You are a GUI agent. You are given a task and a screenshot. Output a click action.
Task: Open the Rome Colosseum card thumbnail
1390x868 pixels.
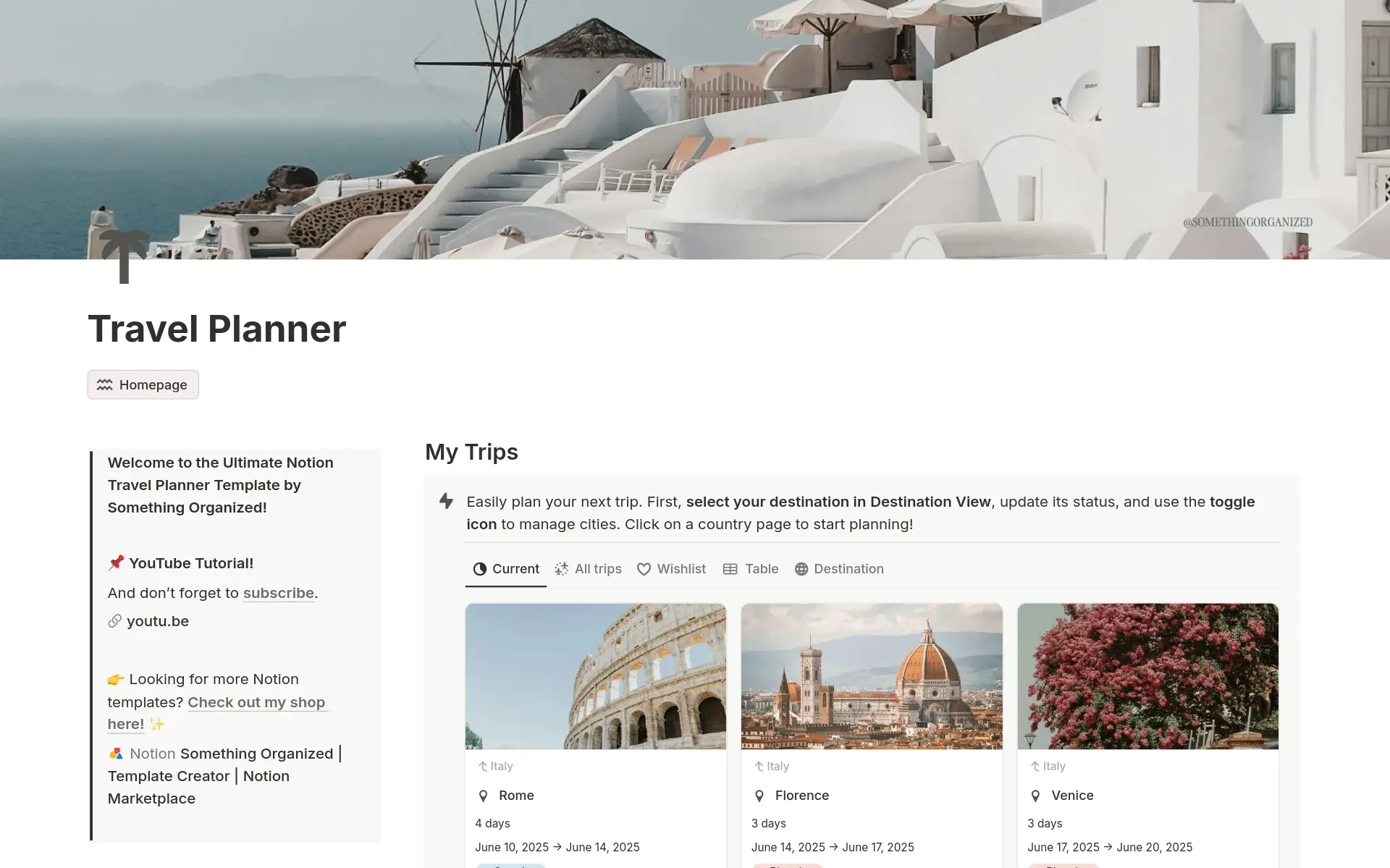596,676
